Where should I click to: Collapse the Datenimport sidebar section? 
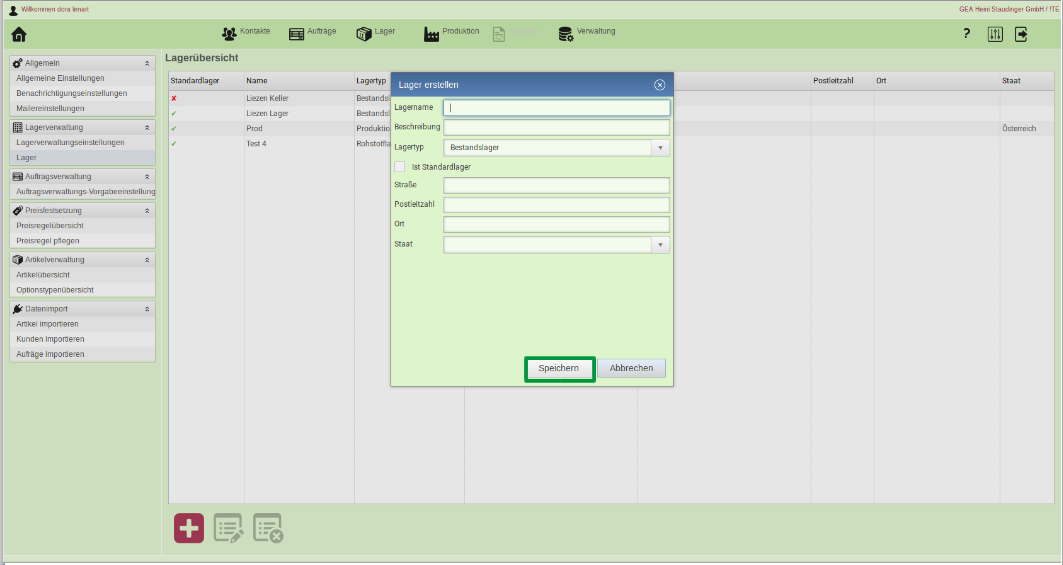pyautogui.click(x=147, y=309)
